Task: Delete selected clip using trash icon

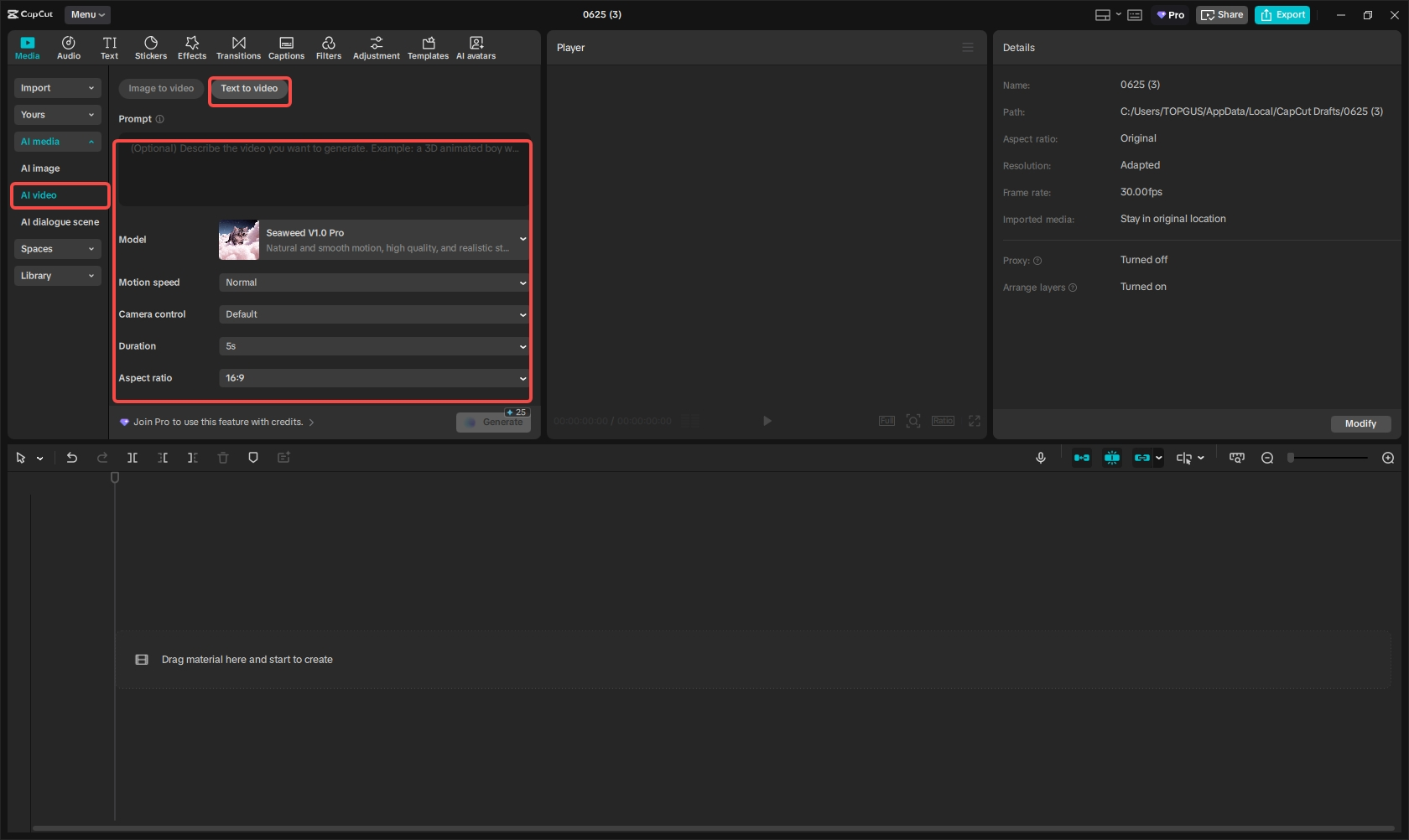Action: click(x=223, y=458)
